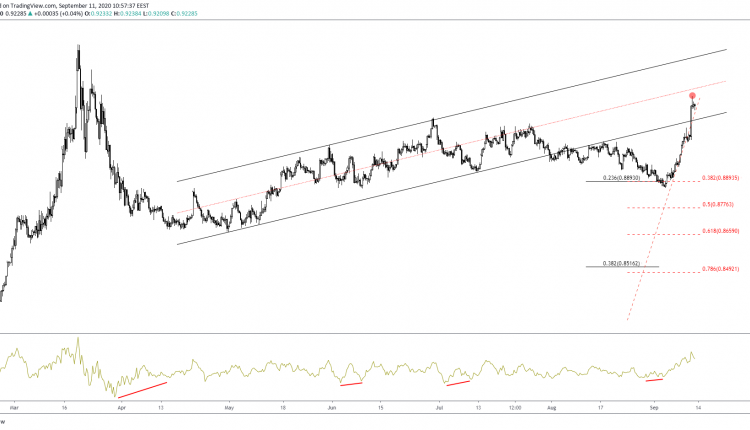
Task: Click the 'Apr' time axis label
Action: (x=121, y=408)
